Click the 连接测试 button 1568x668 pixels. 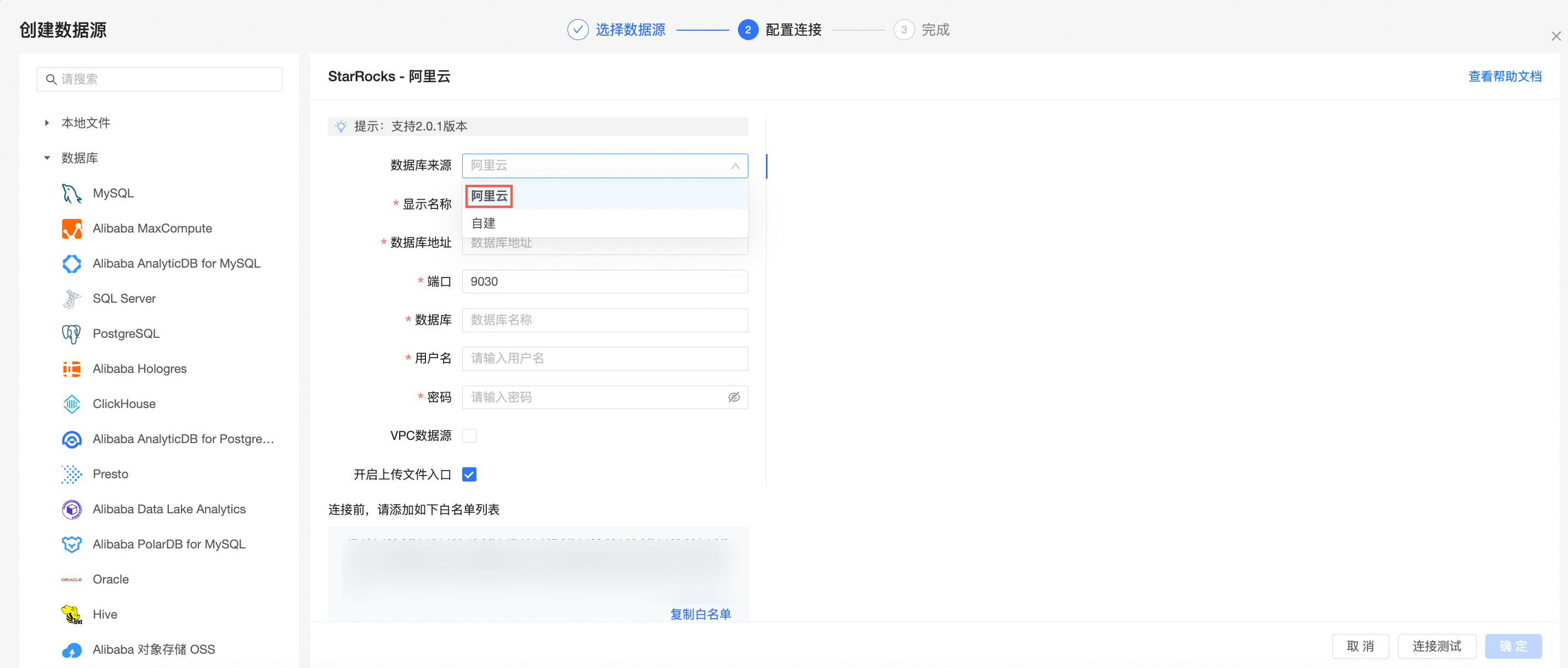pyautogui.click(x=1436, y=647)
